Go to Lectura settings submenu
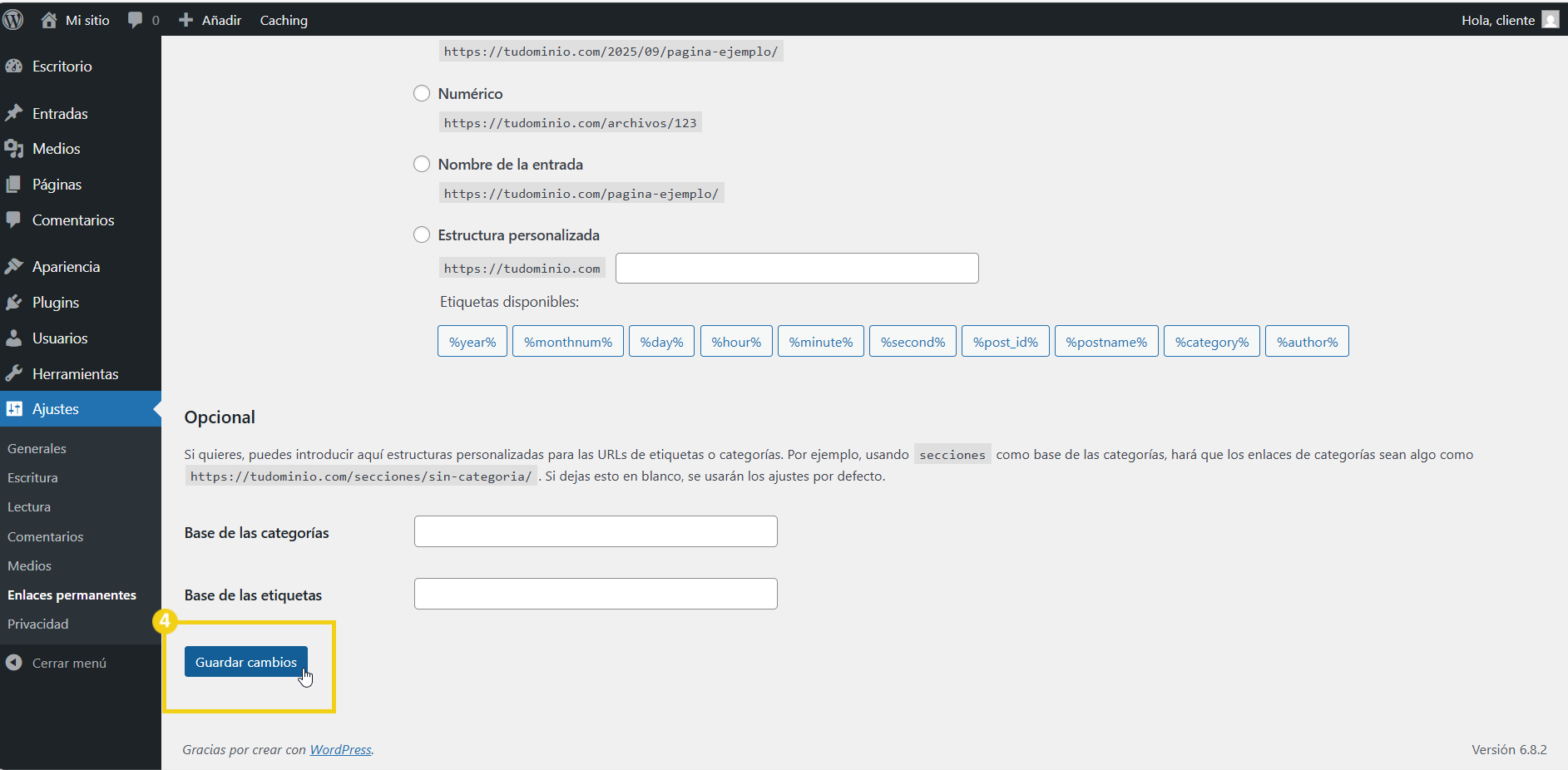The image size is (1568, 770). coord(29,507)
